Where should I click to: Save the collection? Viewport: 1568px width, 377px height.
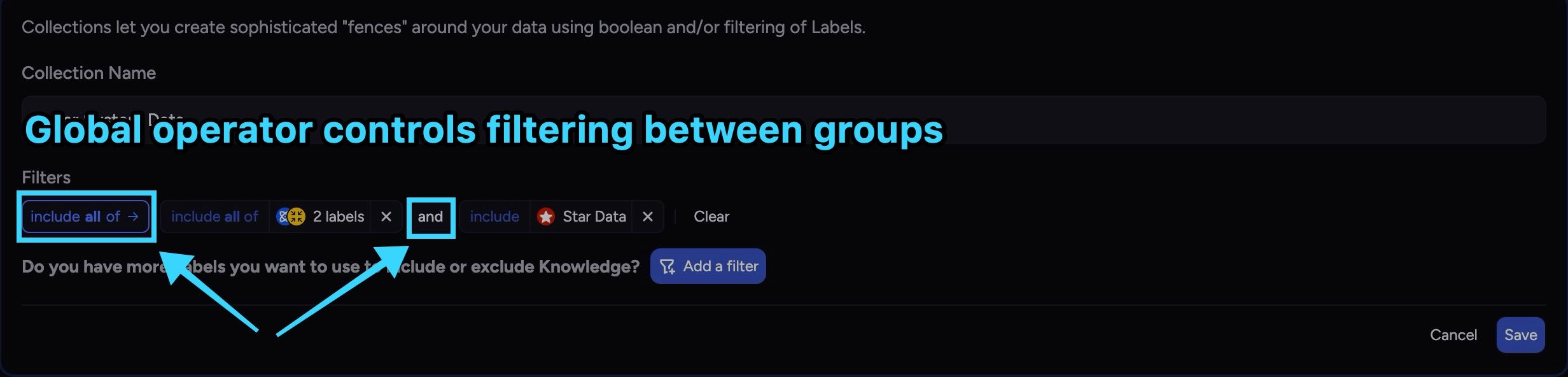[1520, 335]
